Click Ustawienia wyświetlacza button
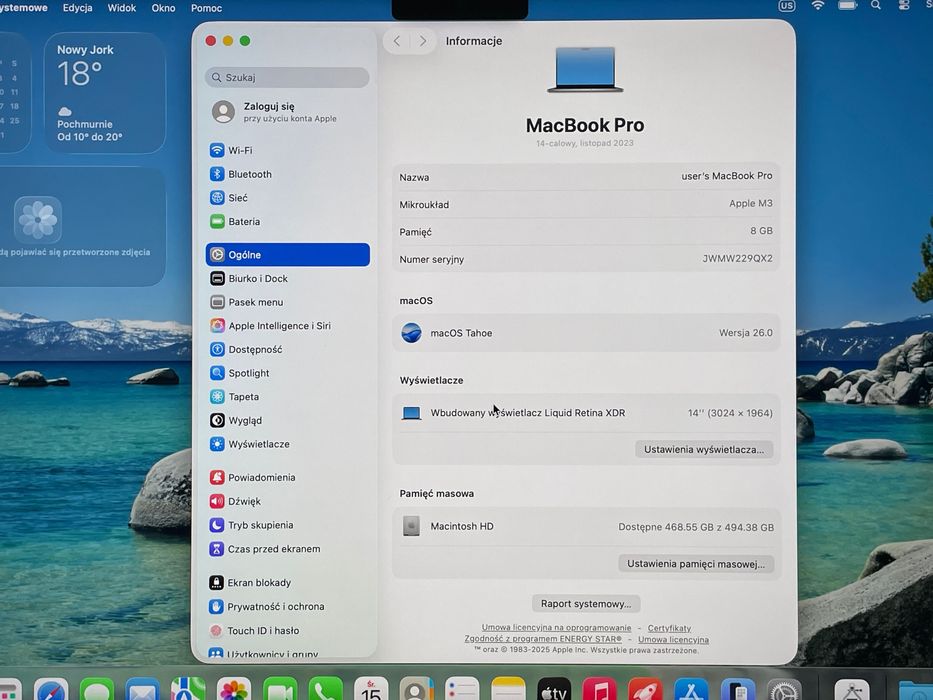This screenshot has width=933, height=700. click(x=704, y=449)
